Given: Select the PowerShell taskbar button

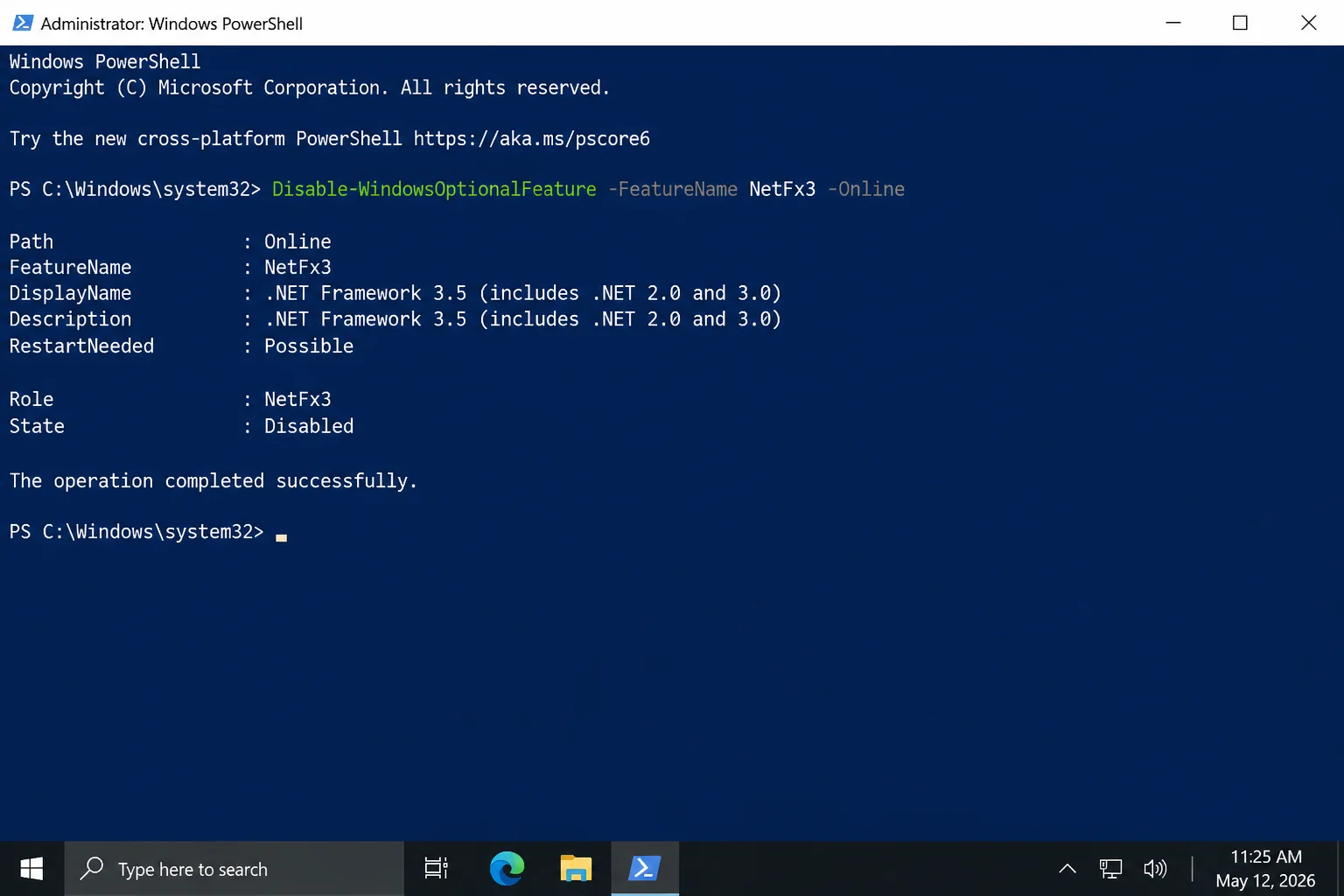Looking at the screenshot, I should click(x=645, y=869).
